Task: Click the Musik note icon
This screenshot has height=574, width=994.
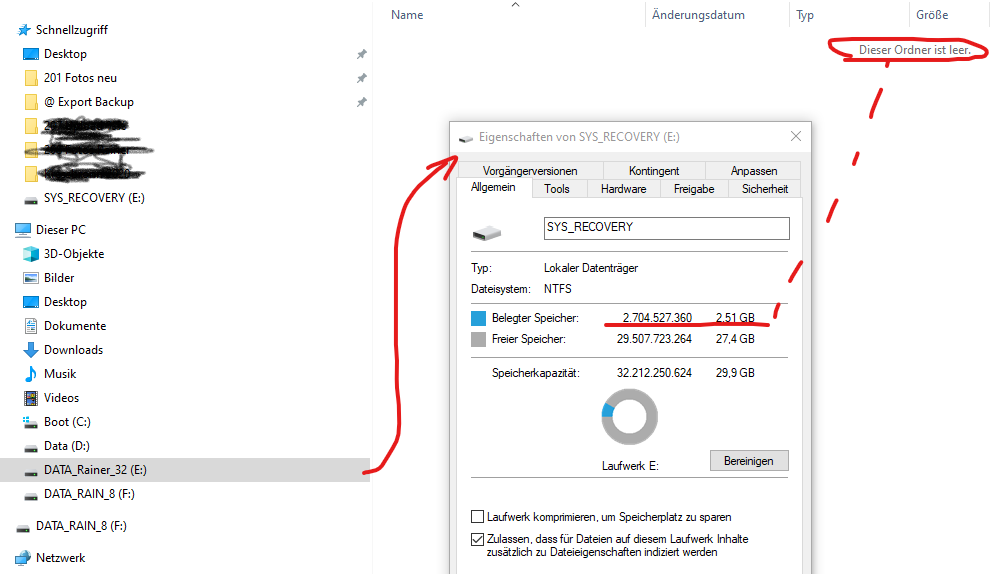Action: 30,374
